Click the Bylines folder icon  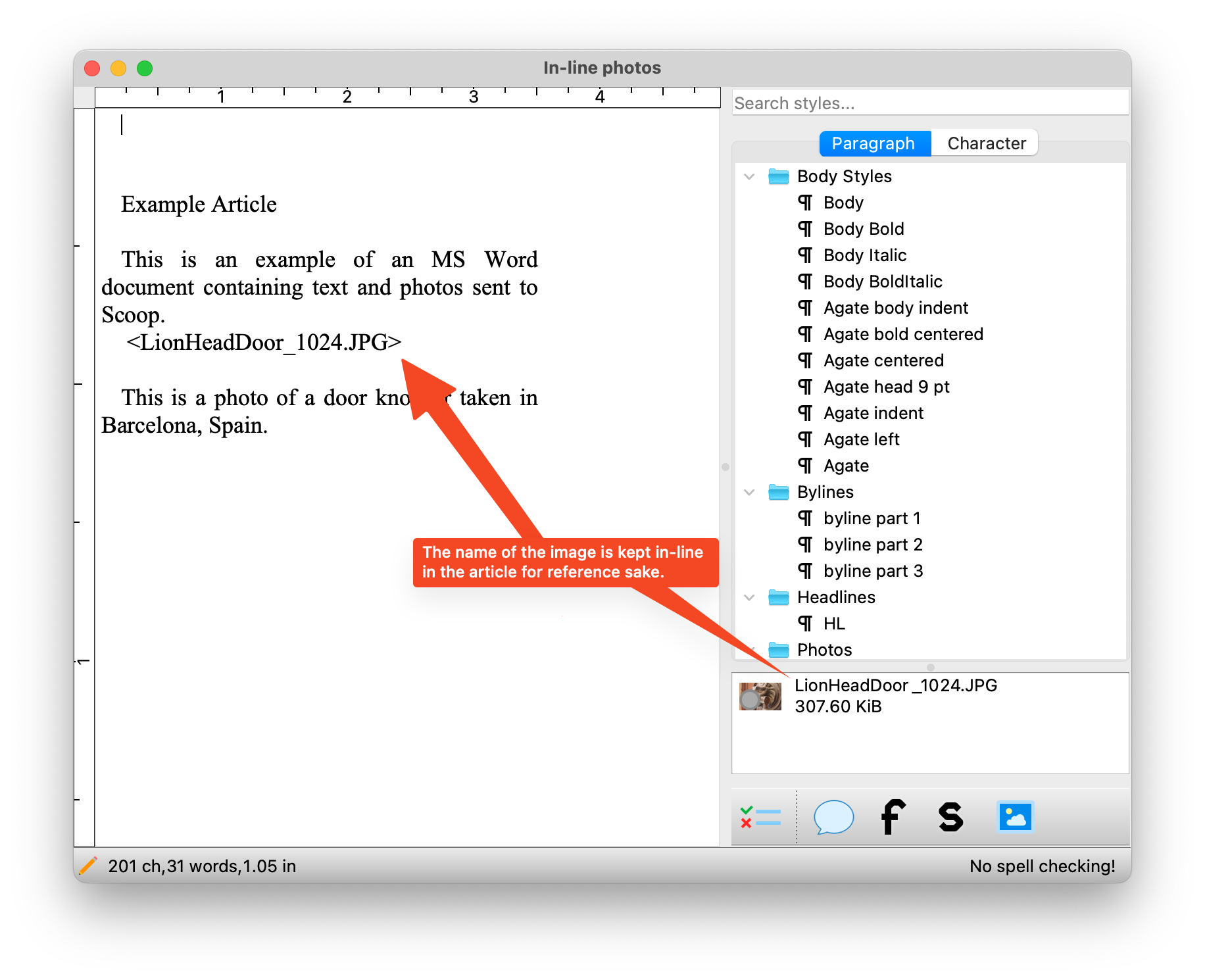pos(778,492)
